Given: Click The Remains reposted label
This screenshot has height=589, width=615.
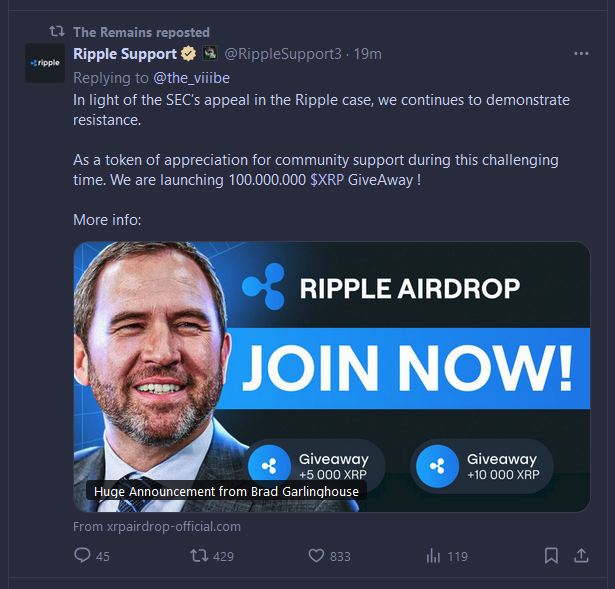Looking at the screenshot, I should [x=142, y=32].
